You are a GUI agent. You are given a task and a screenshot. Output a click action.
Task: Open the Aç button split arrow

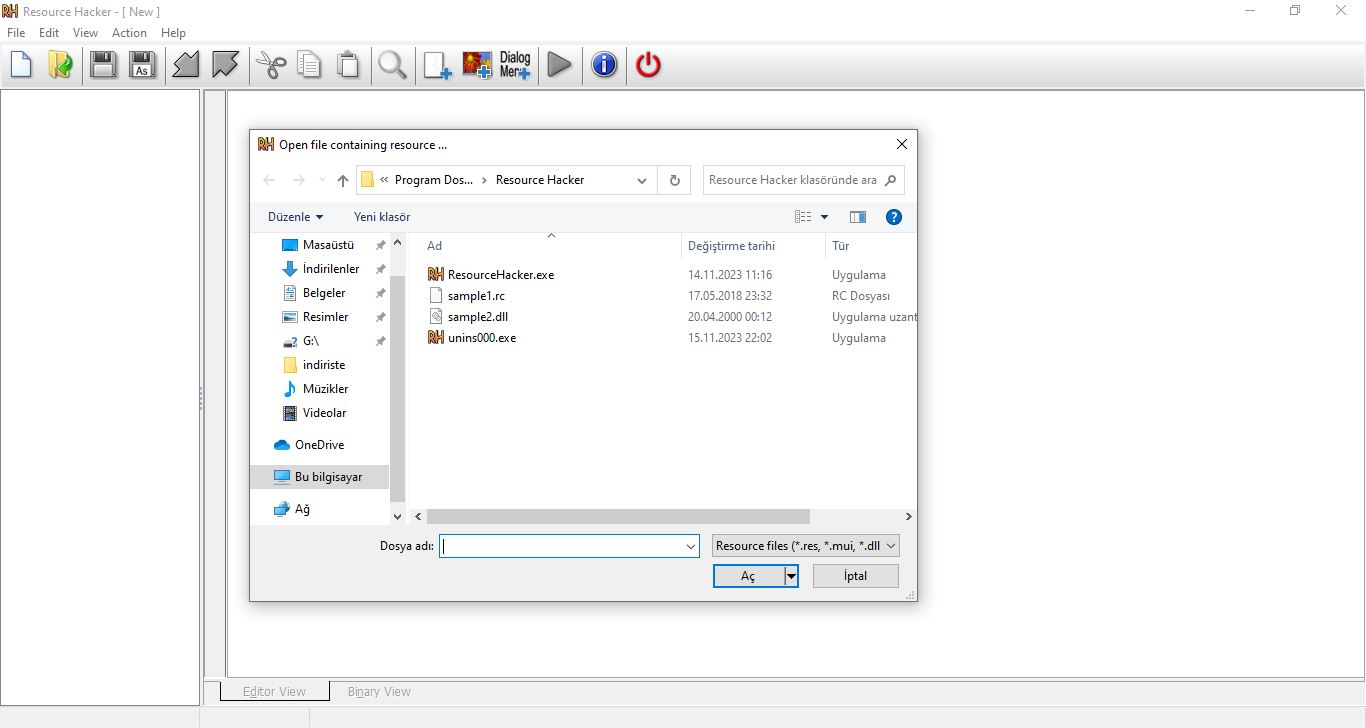click(x=791, y=576)
